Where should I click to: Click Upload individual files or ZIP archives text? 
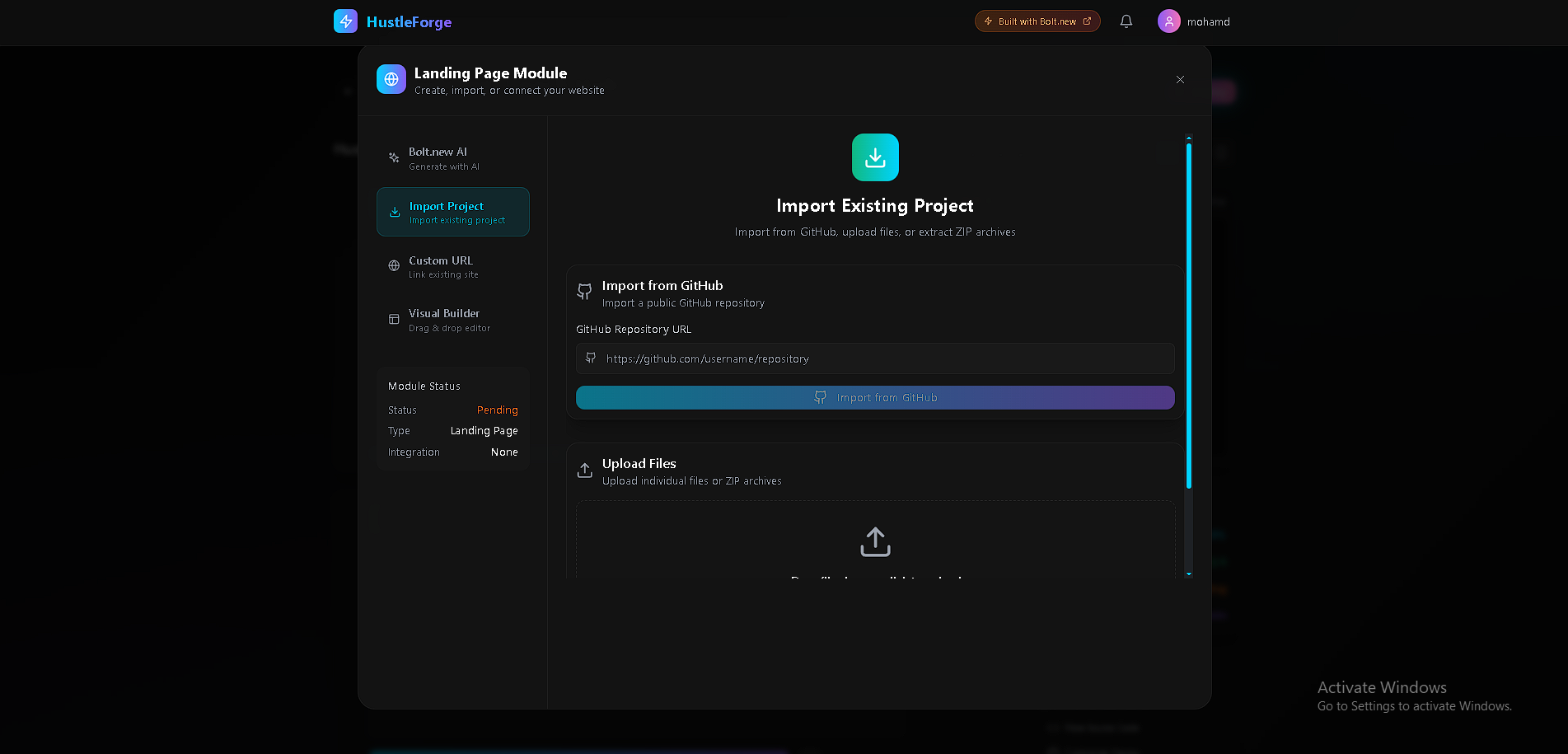coord(692,481)
